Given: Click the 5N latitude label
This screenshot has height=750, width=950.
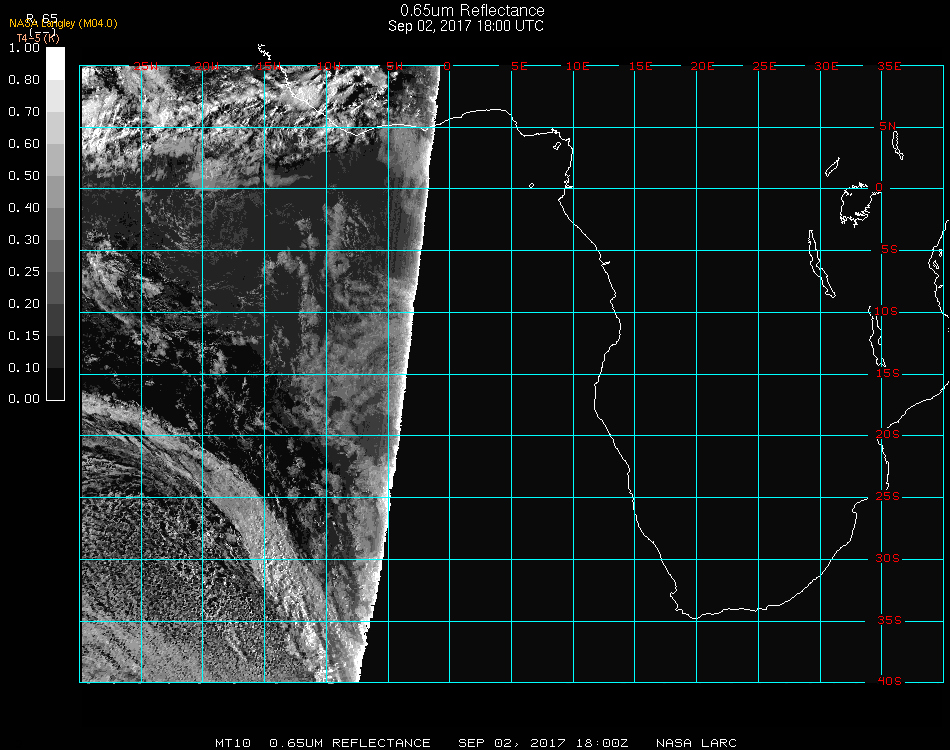Looking at the screenshot, I should click(x=888, y=126).
